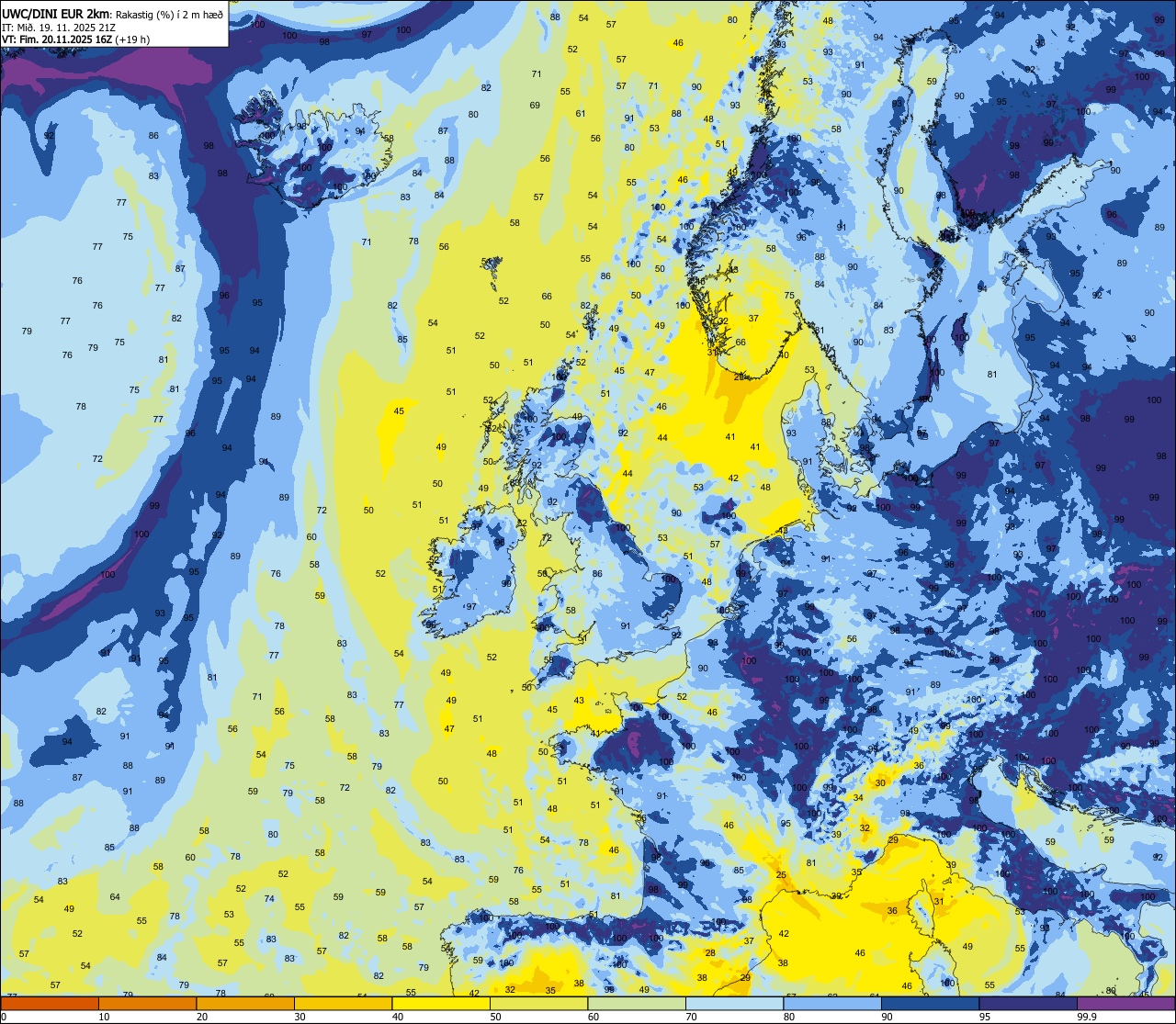This screenshot has height=1024, width=1176.
Task: Click the dark indigo 95–99.9 legend swatch
Action: 1028,1004
